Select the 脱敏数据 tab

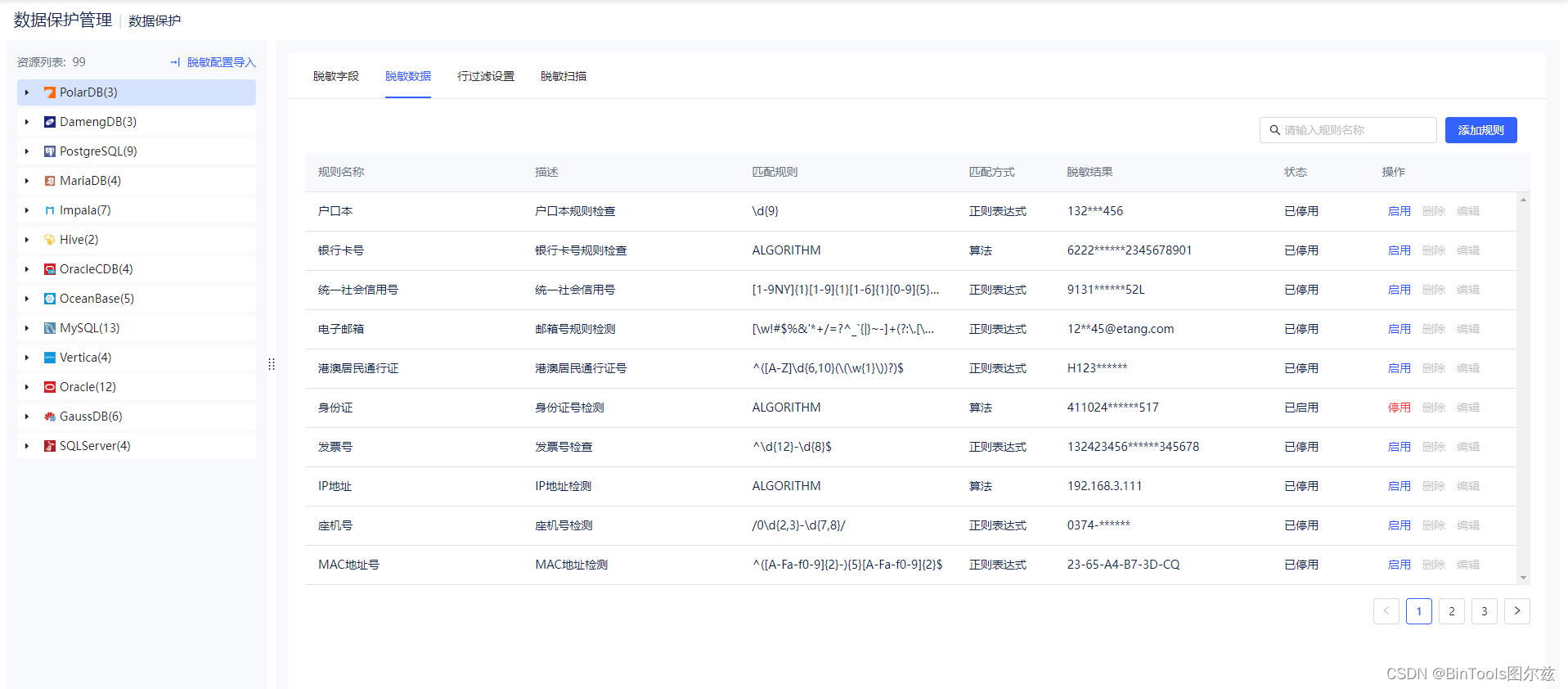pos(408,76)
